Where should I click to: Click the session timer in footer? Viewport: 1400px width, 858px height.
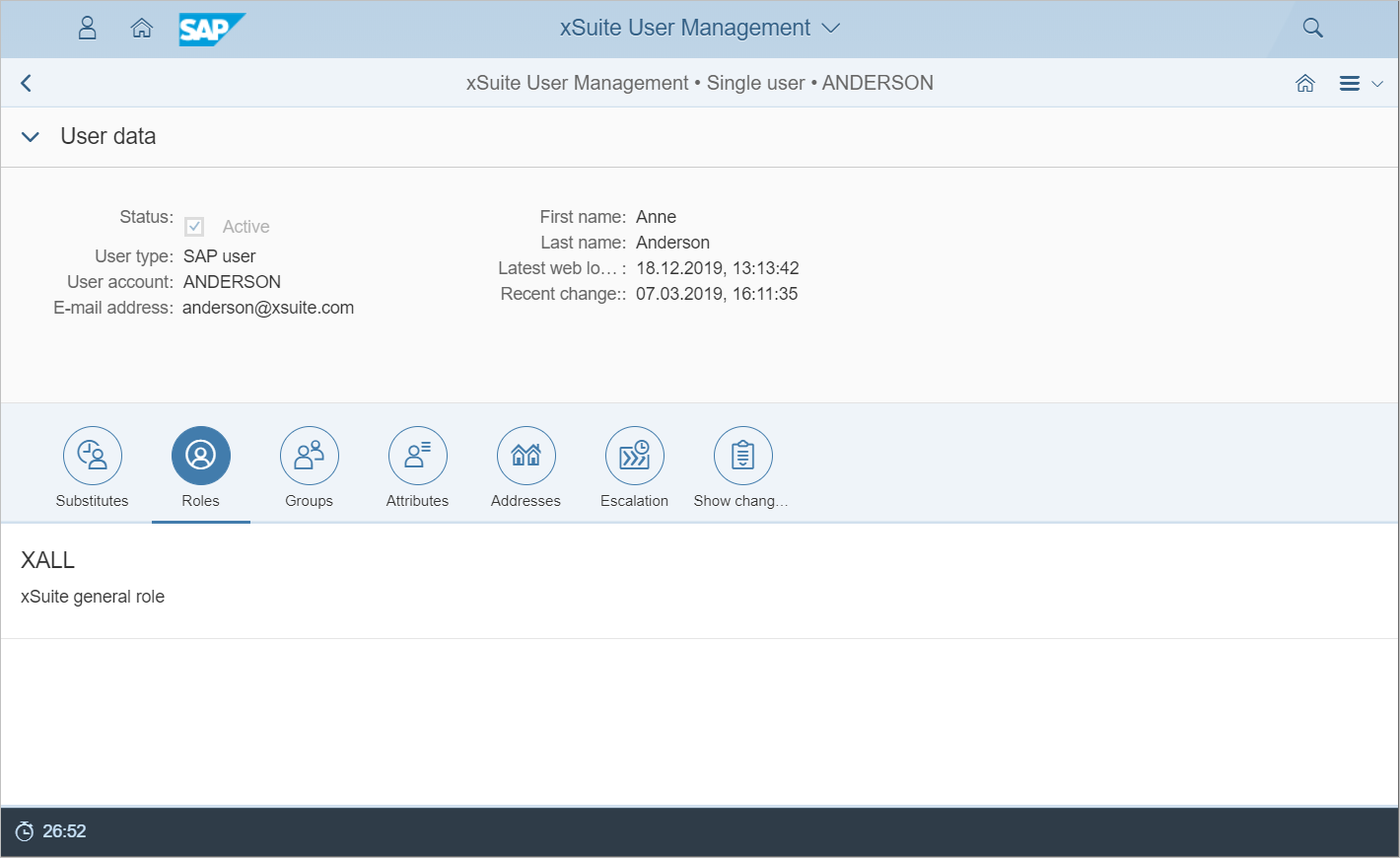coord(51,831)
